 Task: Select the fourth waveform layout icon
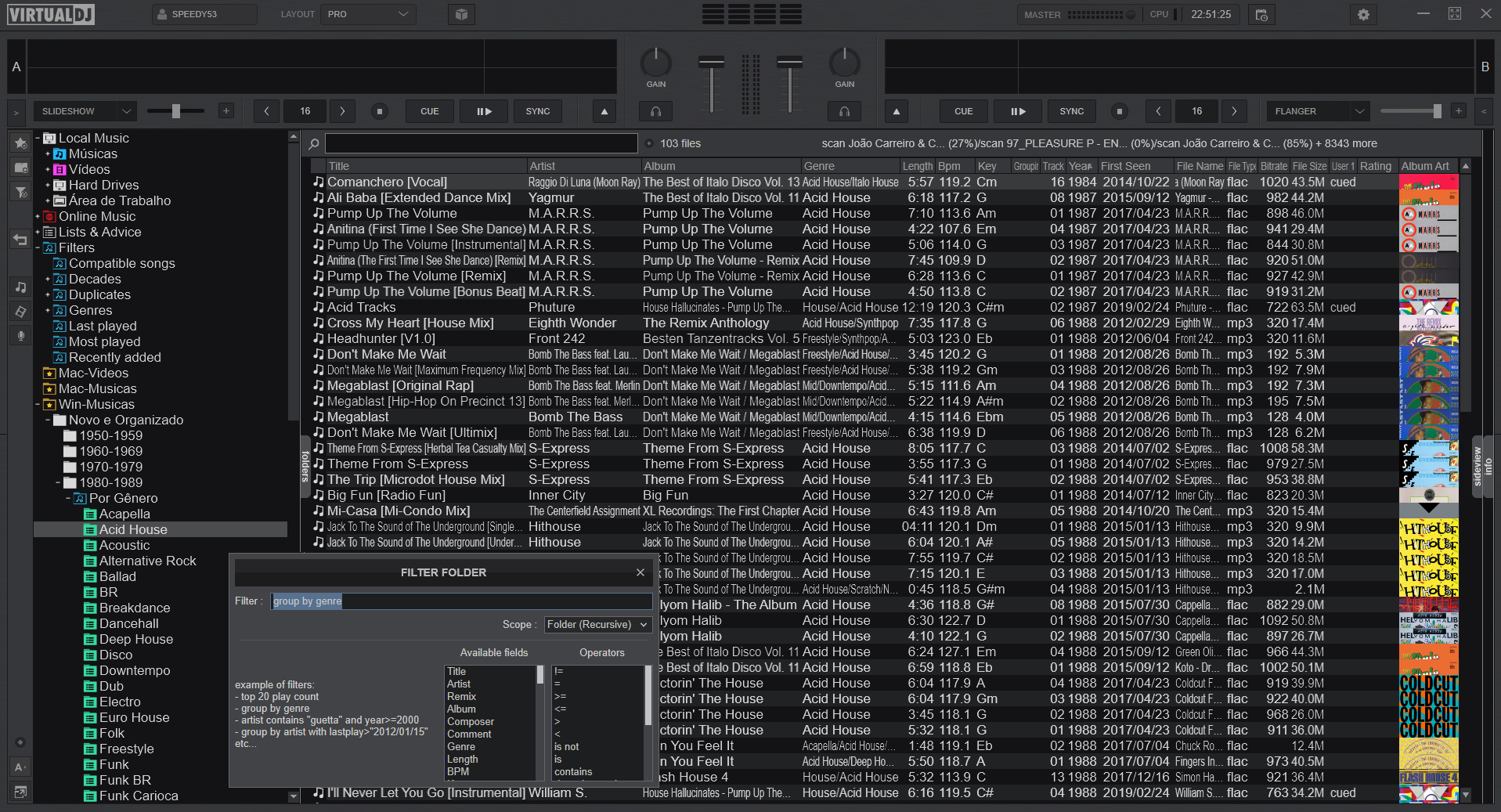tap(791, 14)
